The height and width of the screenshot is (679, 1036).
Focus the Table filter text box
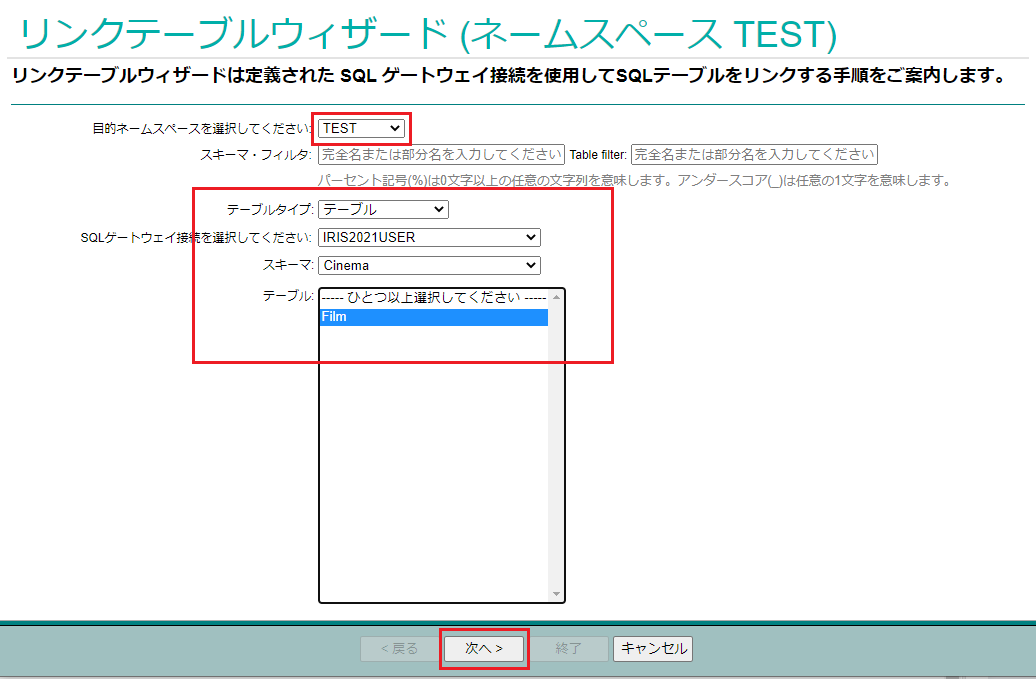(754, 155)
